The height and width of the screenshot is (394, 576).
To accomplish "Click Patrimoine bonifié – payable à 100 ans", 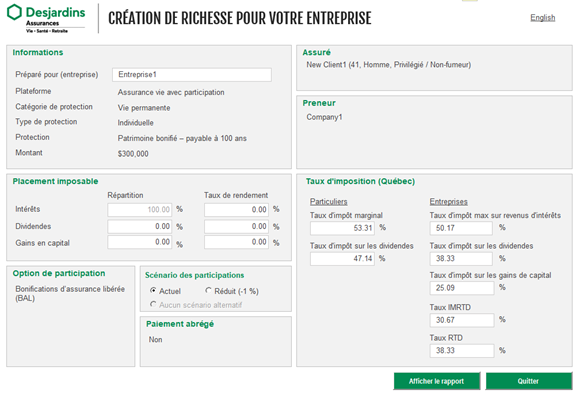I will tap(182, 138).
